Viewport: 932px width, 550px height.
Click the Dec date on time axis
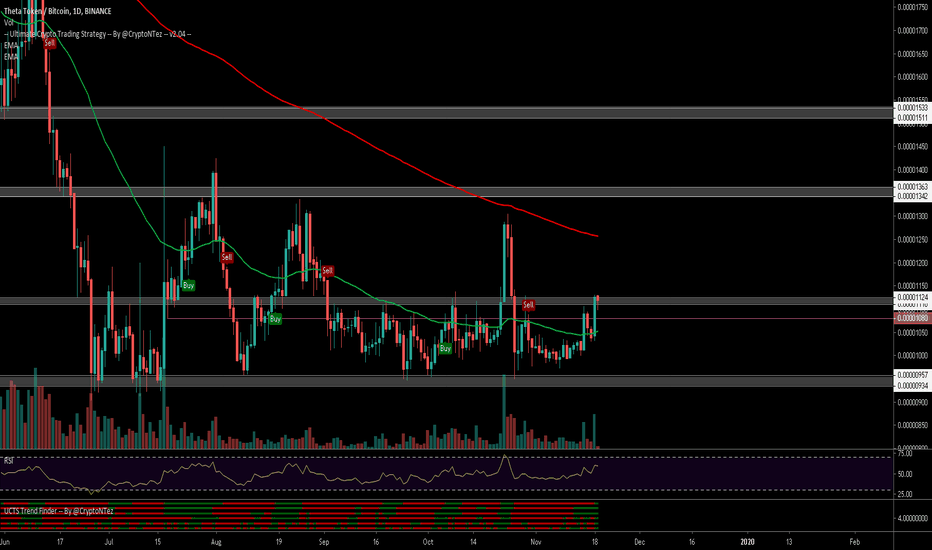[x=640, y=542]
